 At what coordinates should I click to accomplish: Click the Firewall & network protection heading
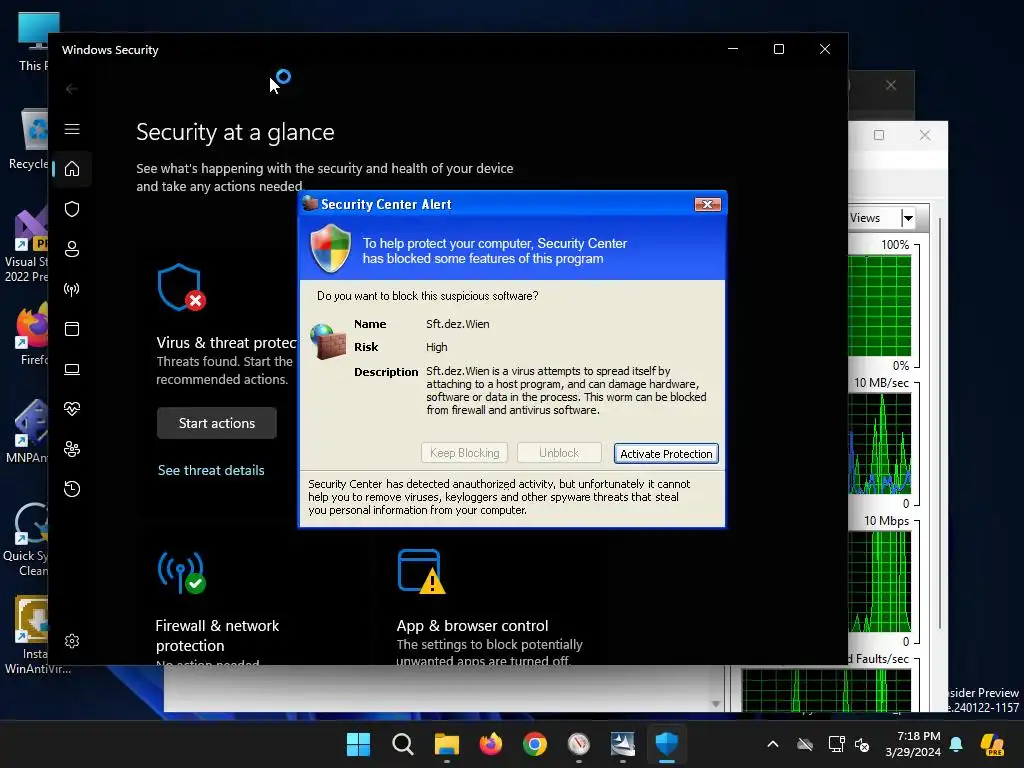pos(217,635)
